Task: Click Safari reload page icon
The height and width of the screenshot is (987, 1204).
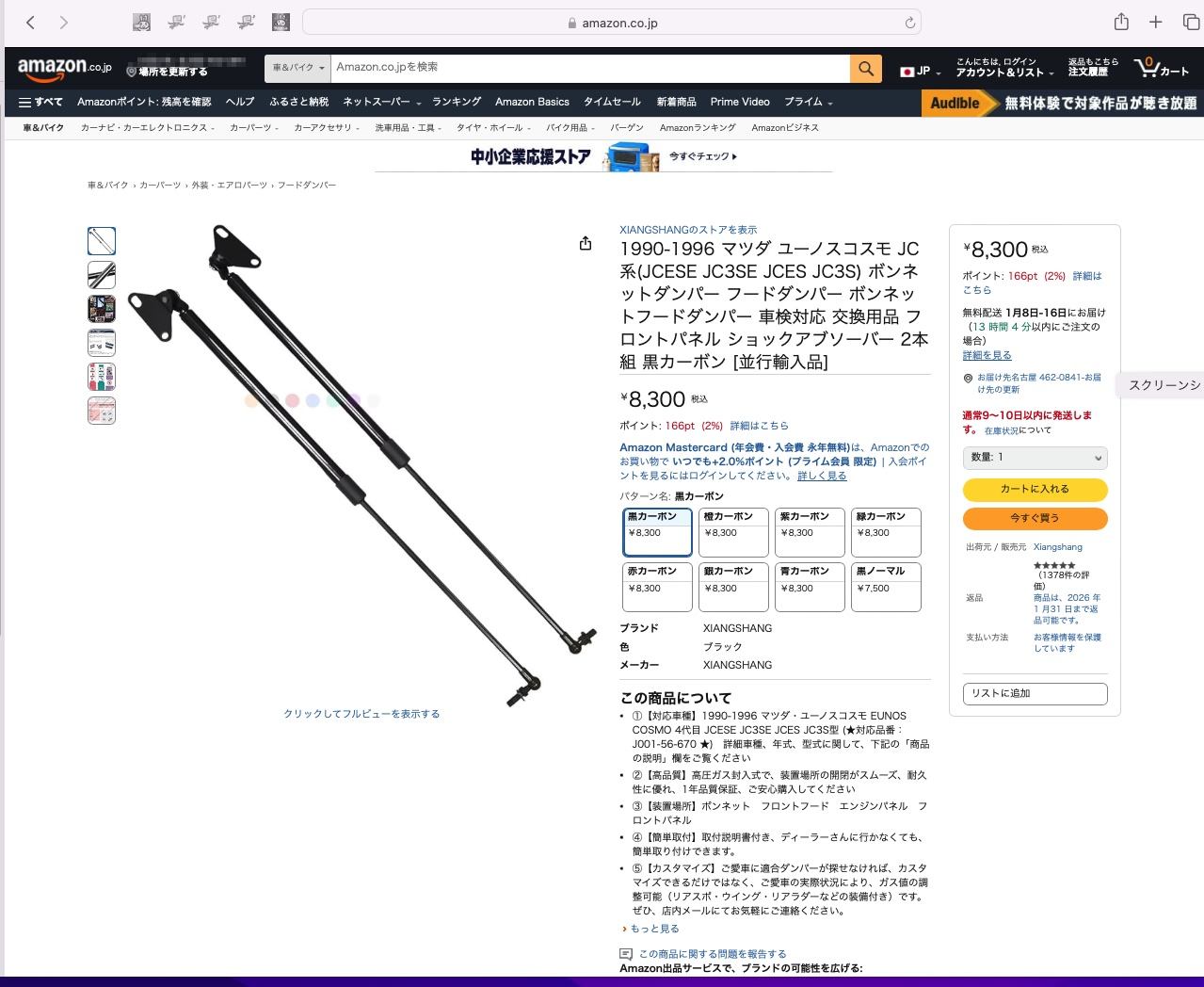Action: pyautogui.click(x=909, y=23)
